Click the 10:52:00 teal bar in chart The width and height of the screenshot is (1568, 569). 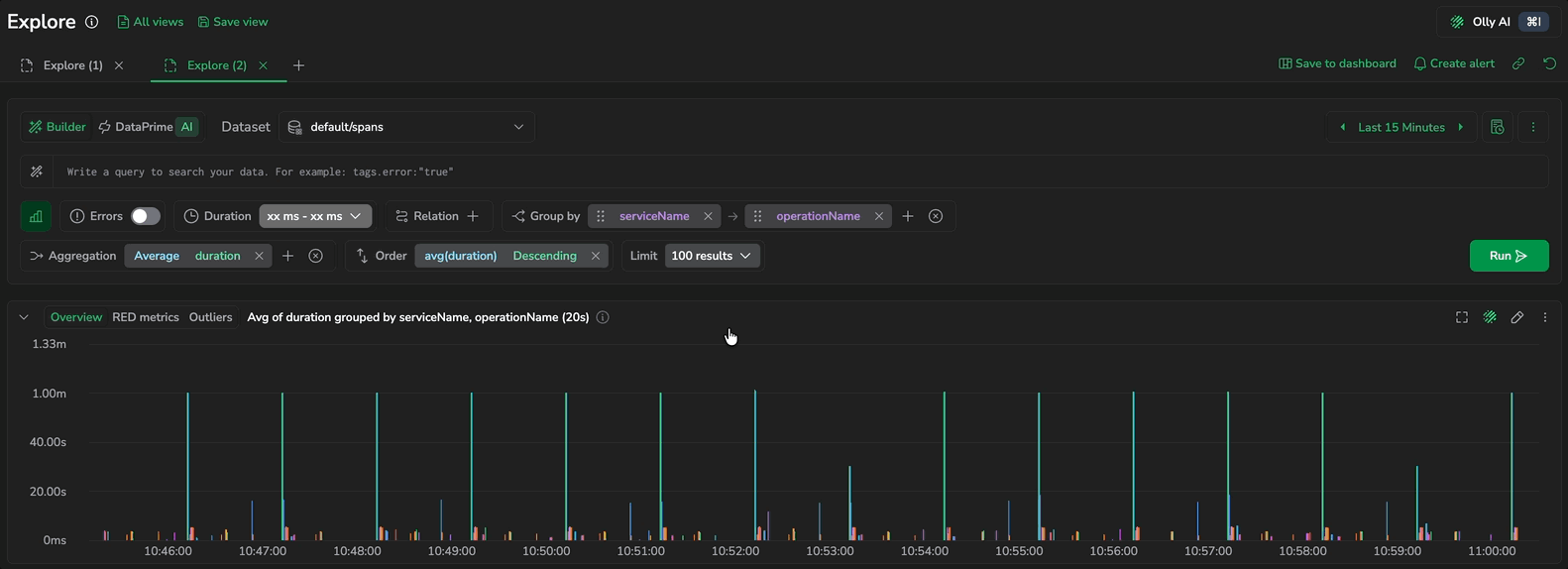755,465
